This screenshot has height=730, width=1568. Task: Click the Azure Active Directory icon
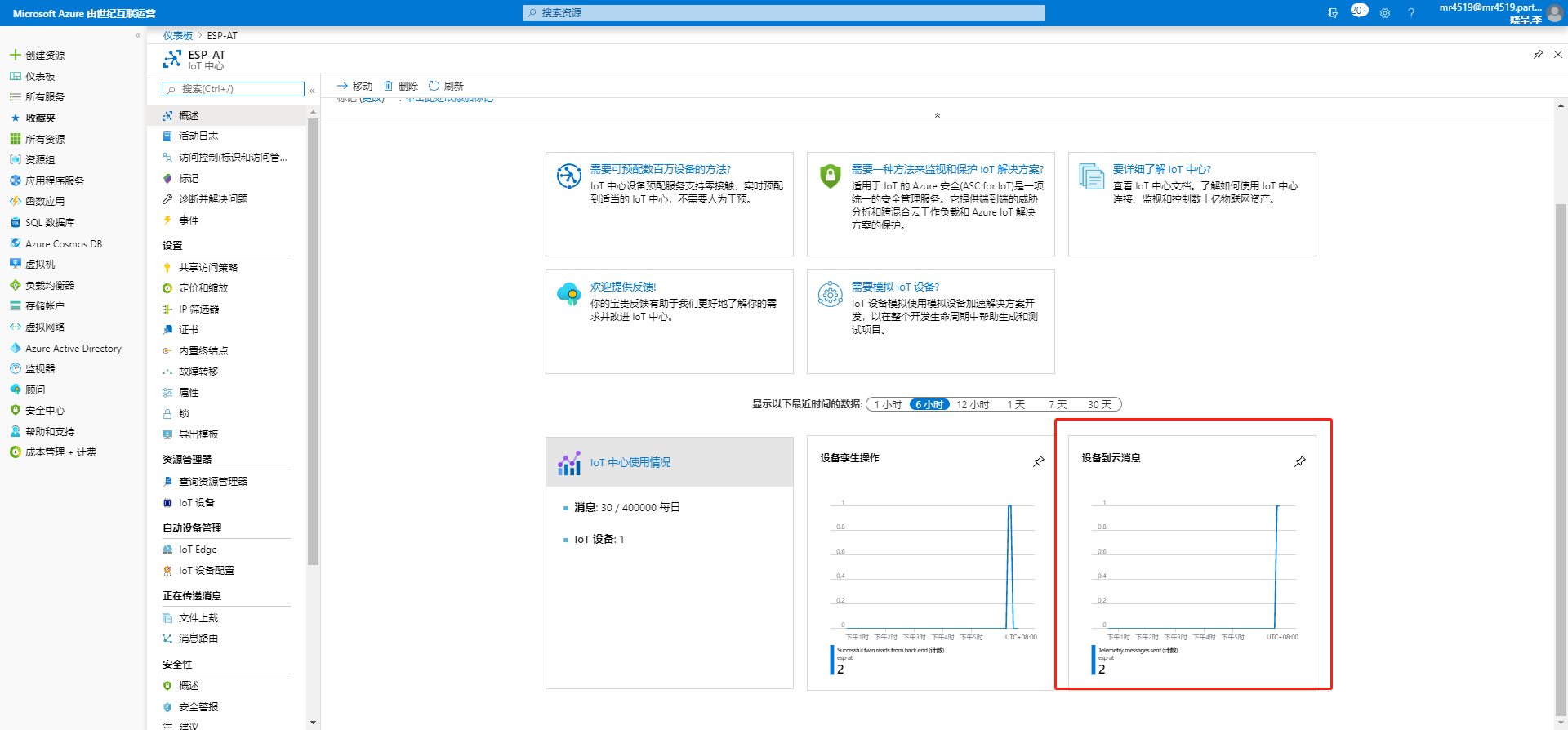15,348
